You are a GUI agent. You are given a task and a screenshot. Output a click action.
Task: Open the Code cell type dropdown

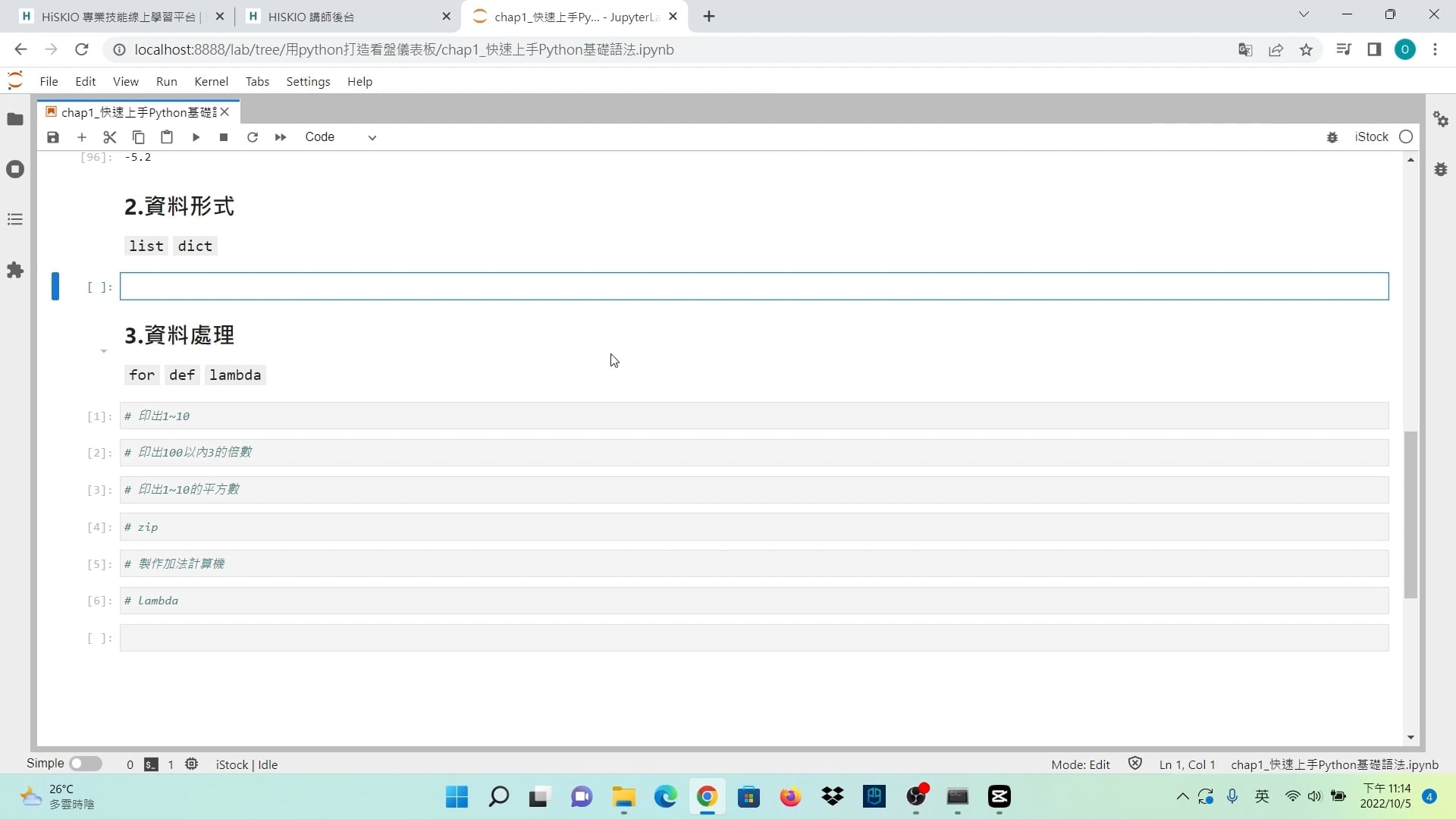[x=340, y=137]
